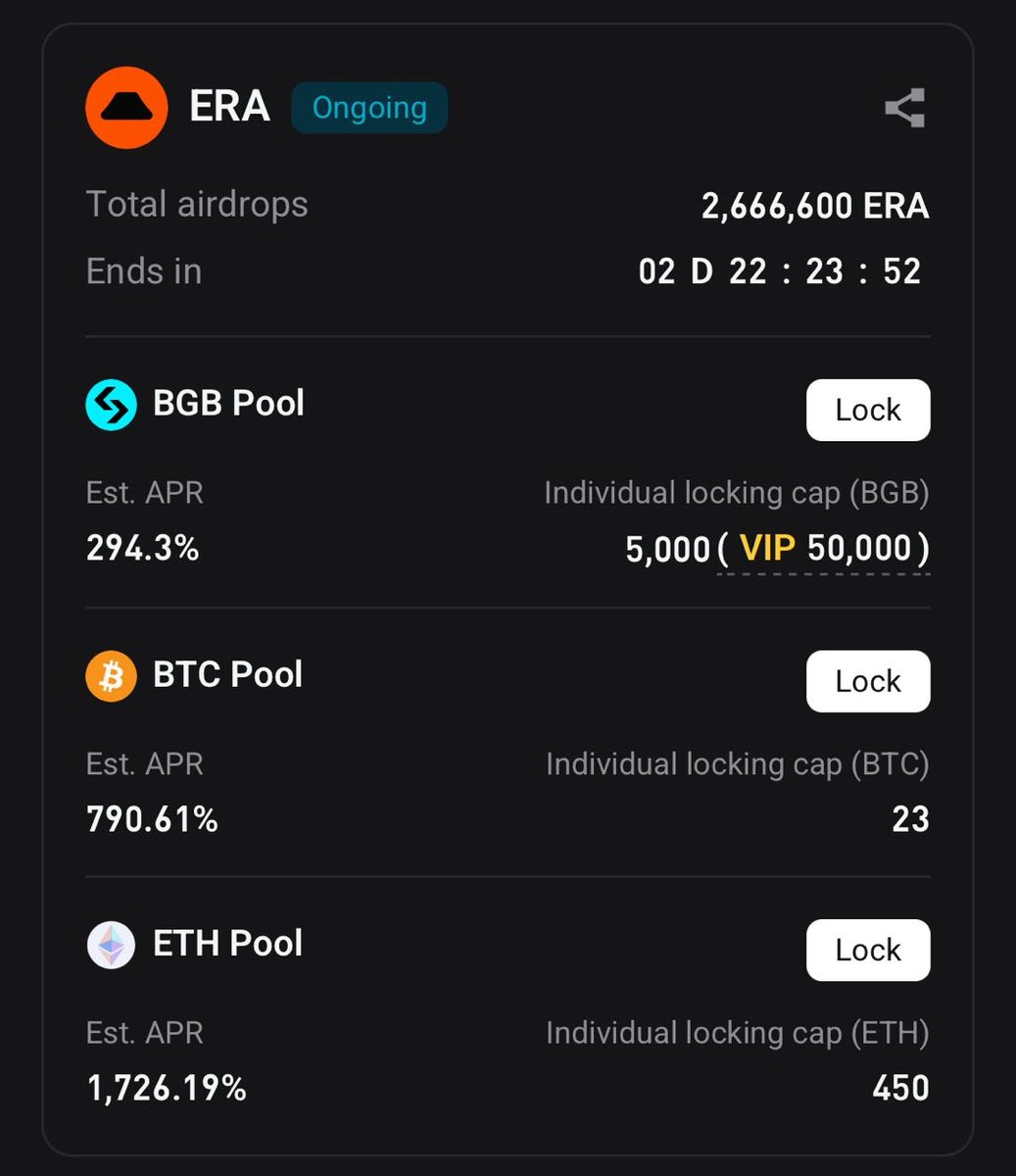Tap the 1,726.19% Est. APR value

[x=167, y=1088]
